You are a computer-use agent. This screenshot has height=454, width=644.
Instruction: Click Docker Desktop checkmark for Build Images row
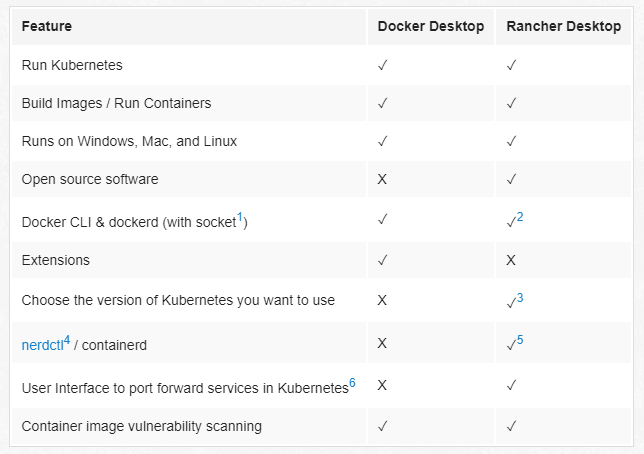click(x=382, y=103)
